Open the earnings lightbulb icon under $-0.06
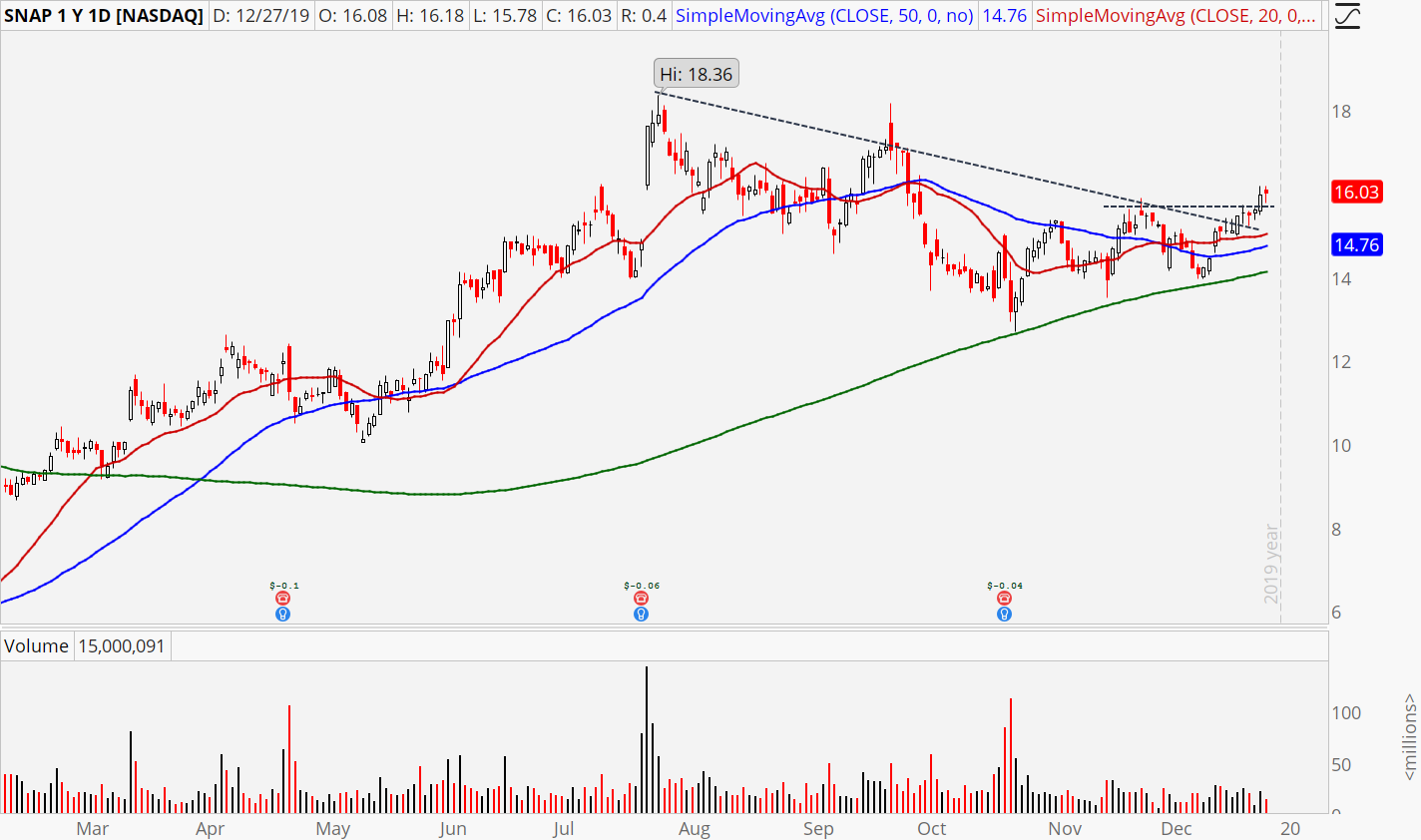 tap(641, 614)
